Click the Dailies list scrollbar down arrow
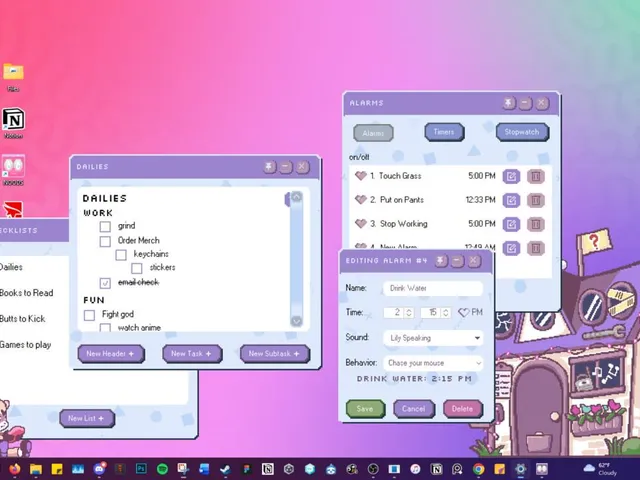 [x=296, y=321]
